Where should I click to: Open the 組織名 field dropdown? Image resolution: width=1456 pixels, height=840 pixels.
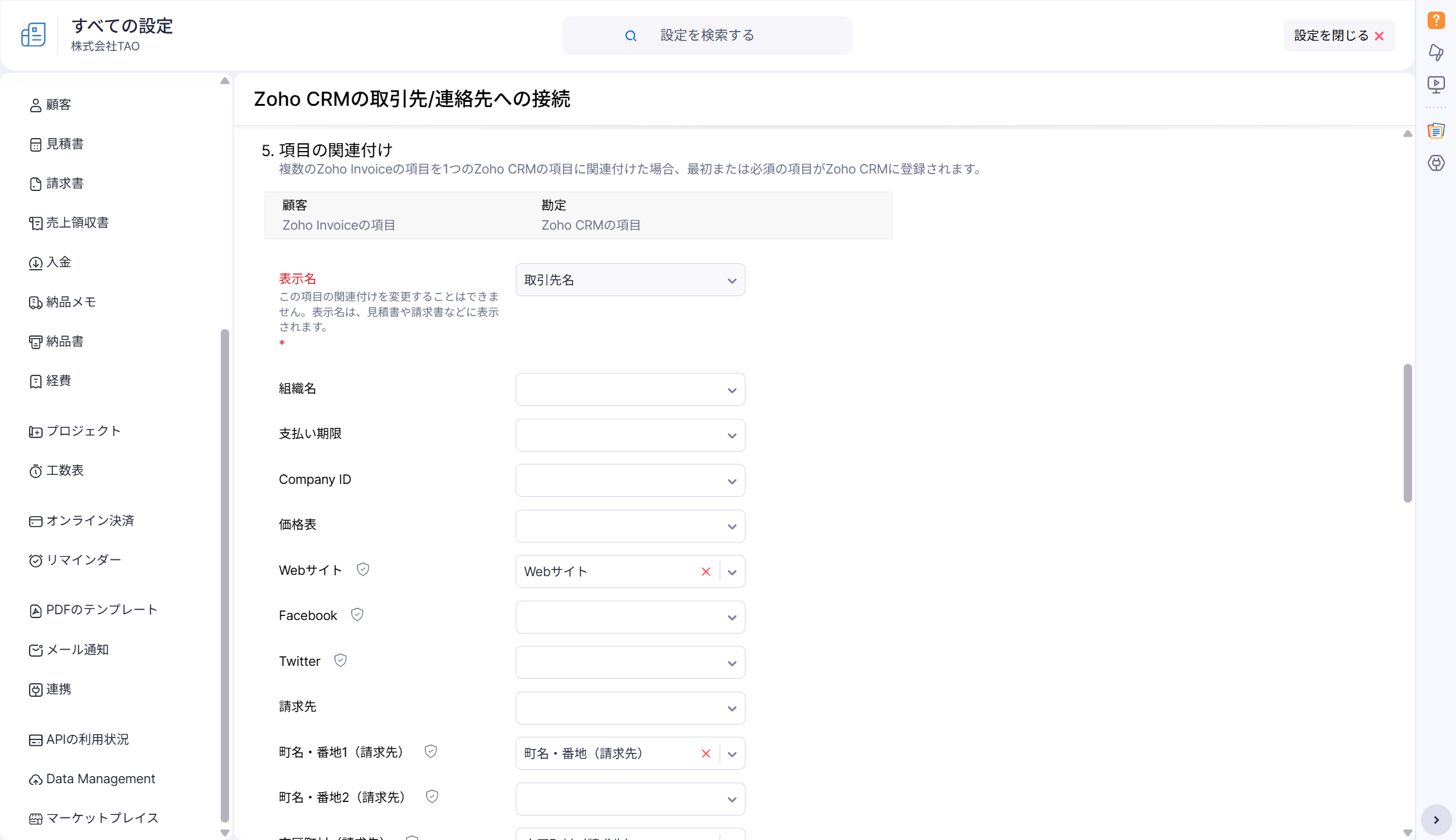click(630, 390)
